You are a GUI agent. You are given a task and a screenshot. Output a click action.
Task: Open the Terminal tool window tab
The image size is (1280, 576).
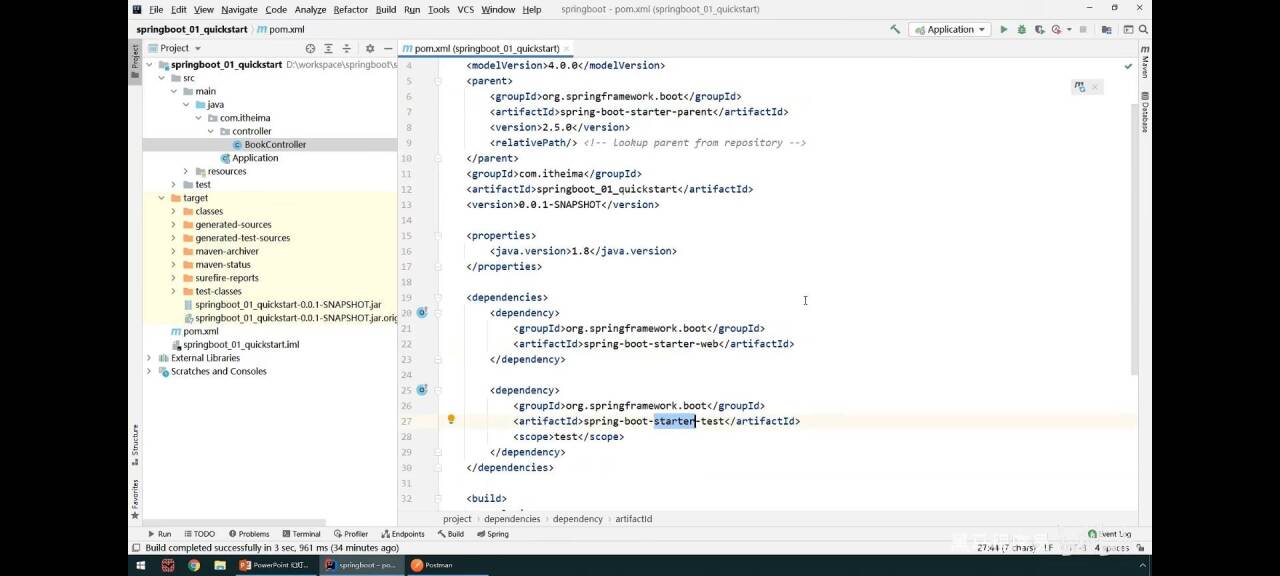tap(301, 534)
